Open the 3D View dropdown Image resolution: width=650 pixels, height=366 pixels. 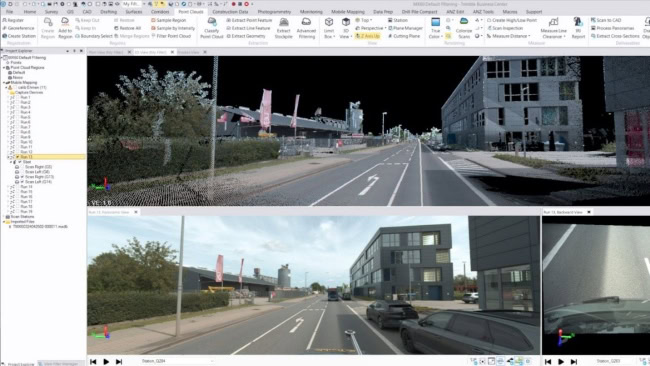click(345, 28)
